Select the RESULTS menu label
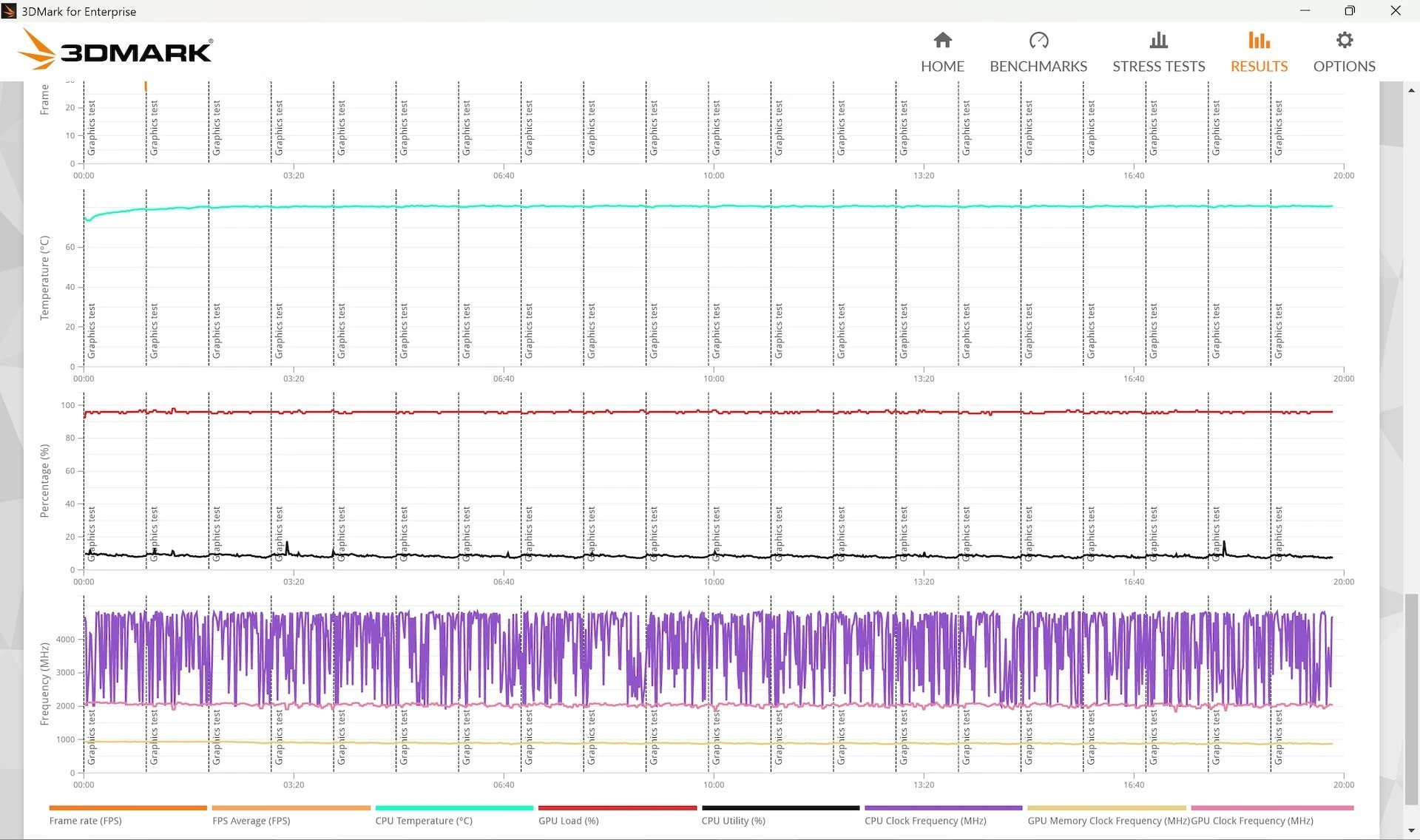 click(x=1259, y=67)
